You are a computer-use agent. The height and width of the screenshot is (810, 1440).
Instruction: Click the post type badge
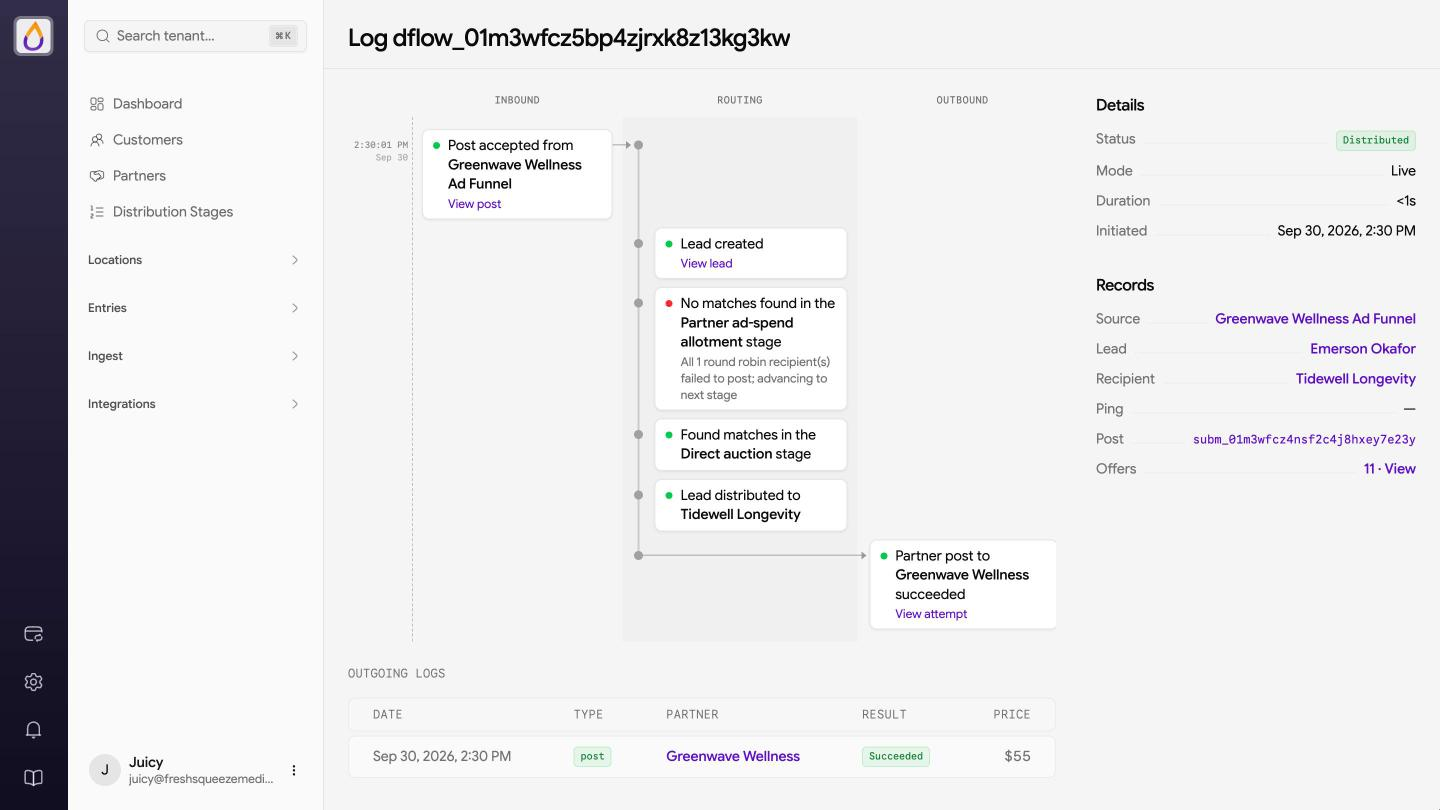[x=592, y=757]
